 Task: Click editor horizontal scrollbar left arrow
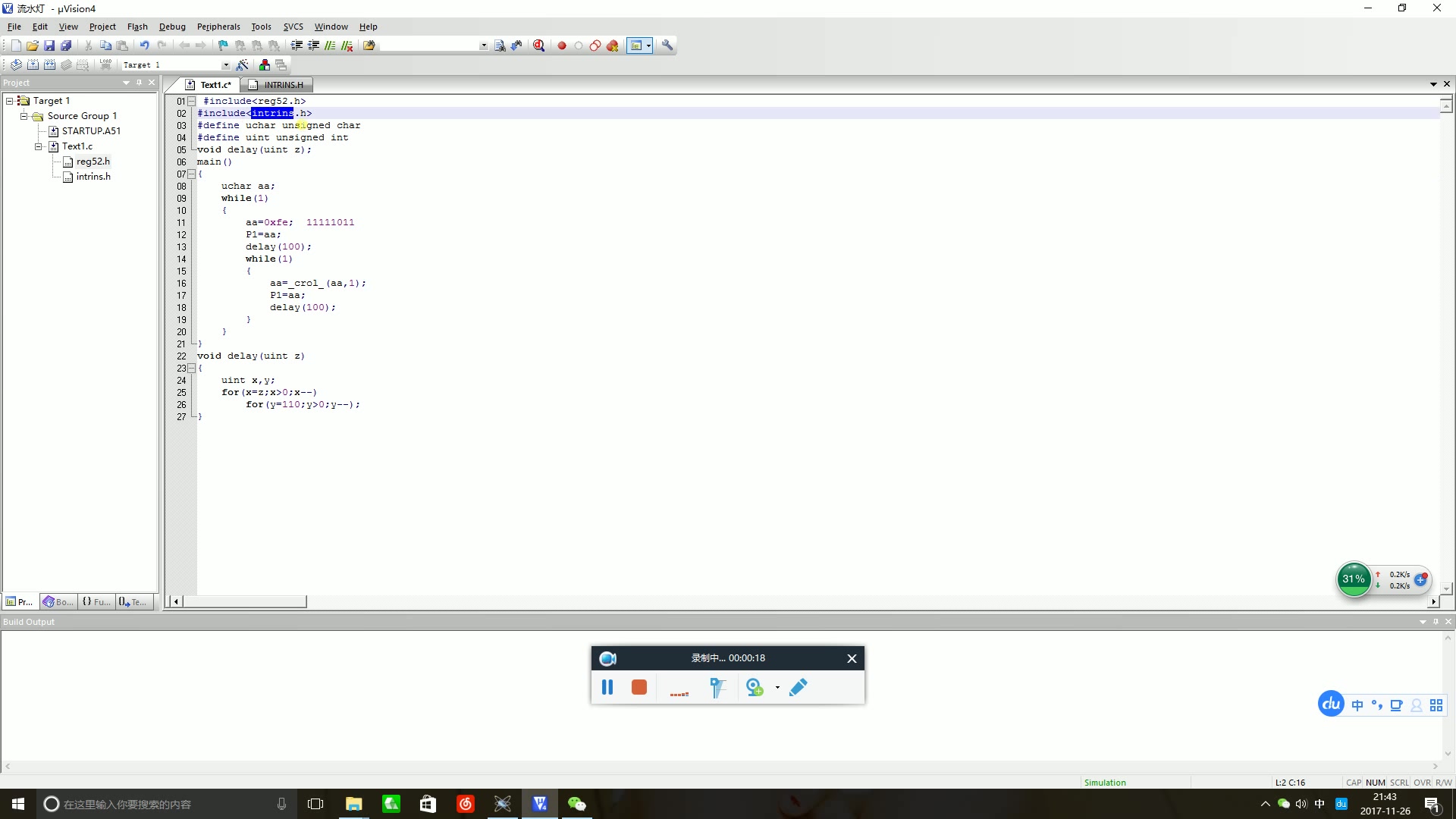(176, 602)
